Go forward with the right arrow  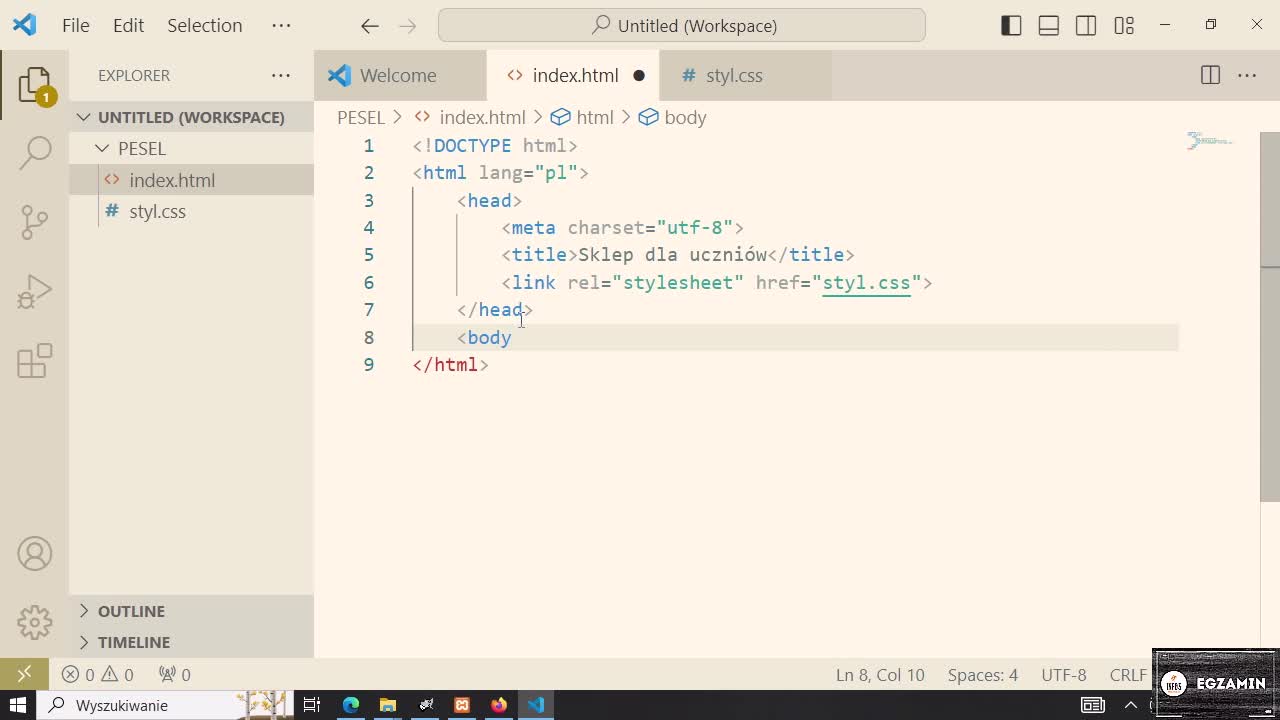click(408, 26)
